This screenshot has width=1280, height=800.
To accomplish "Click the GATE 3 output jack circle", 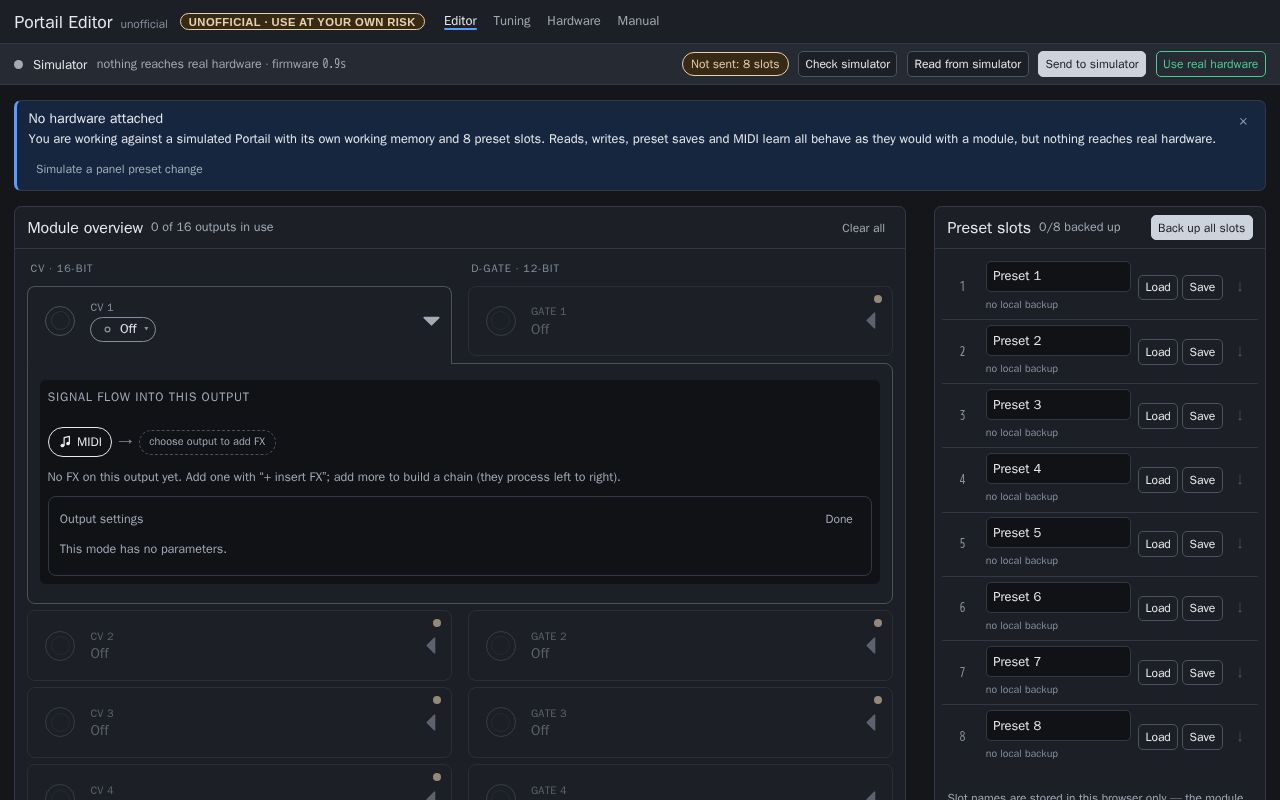I will coord(501,722).
